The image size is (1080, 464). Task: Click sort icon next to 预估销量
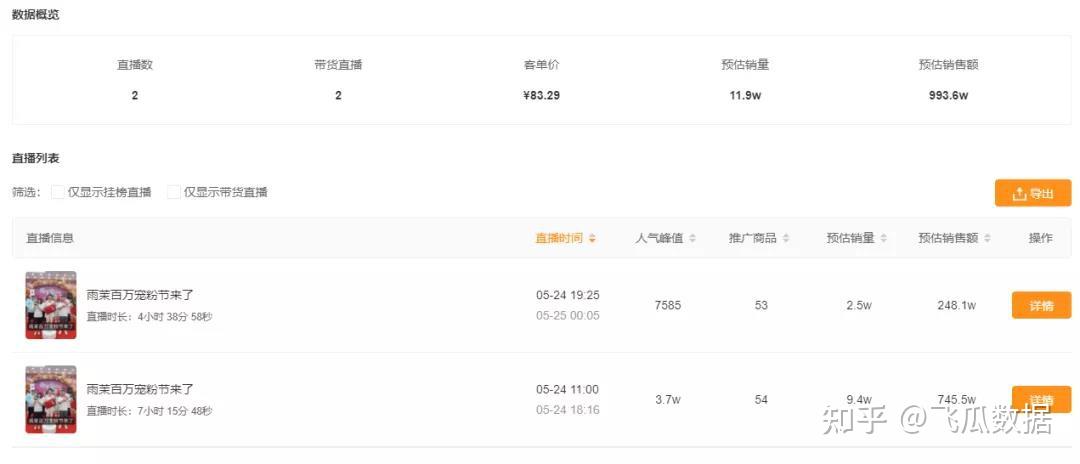[884, 239]
